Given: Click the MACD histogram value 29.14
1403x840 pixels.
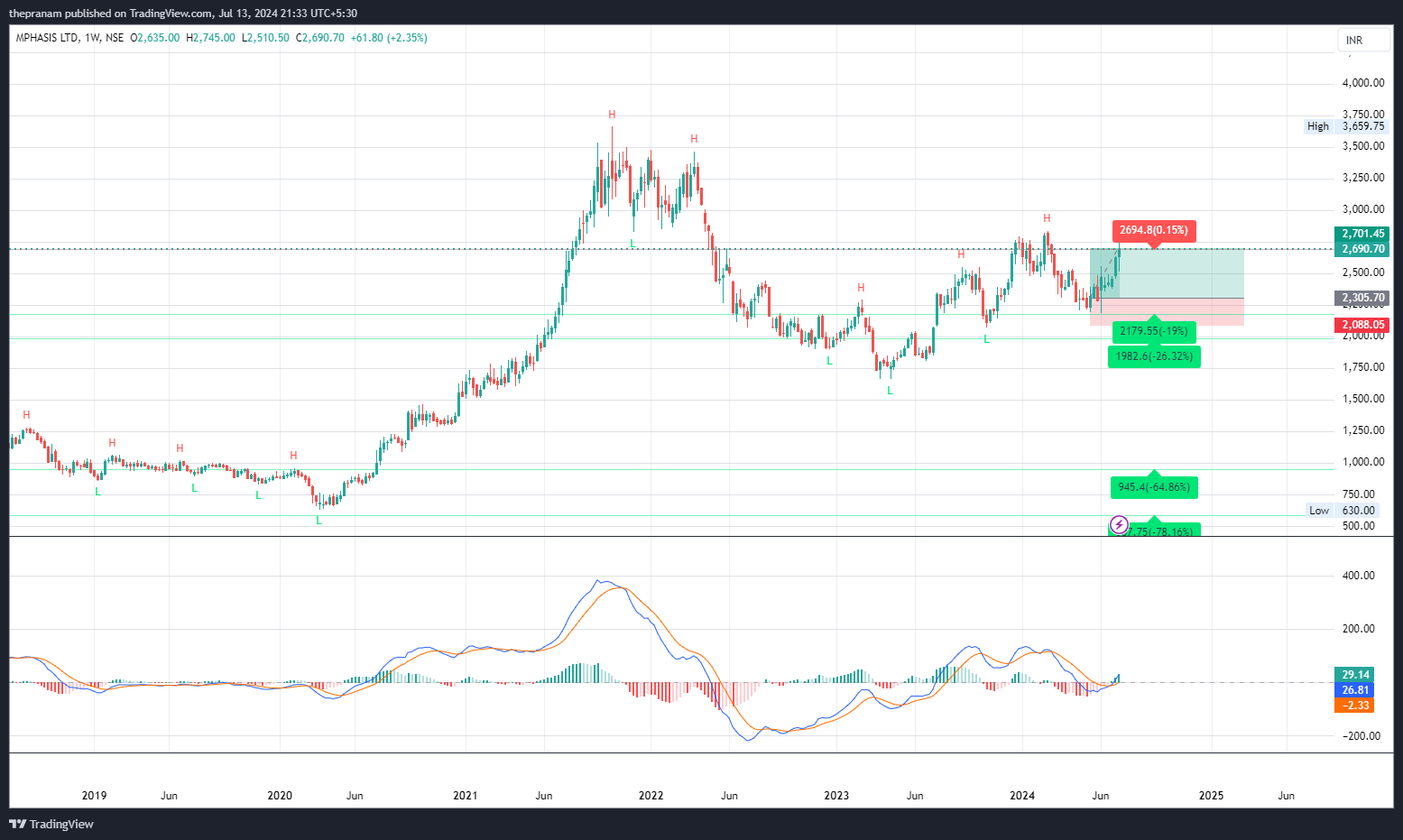Looking at the screenshot, I should (1354, 675).
